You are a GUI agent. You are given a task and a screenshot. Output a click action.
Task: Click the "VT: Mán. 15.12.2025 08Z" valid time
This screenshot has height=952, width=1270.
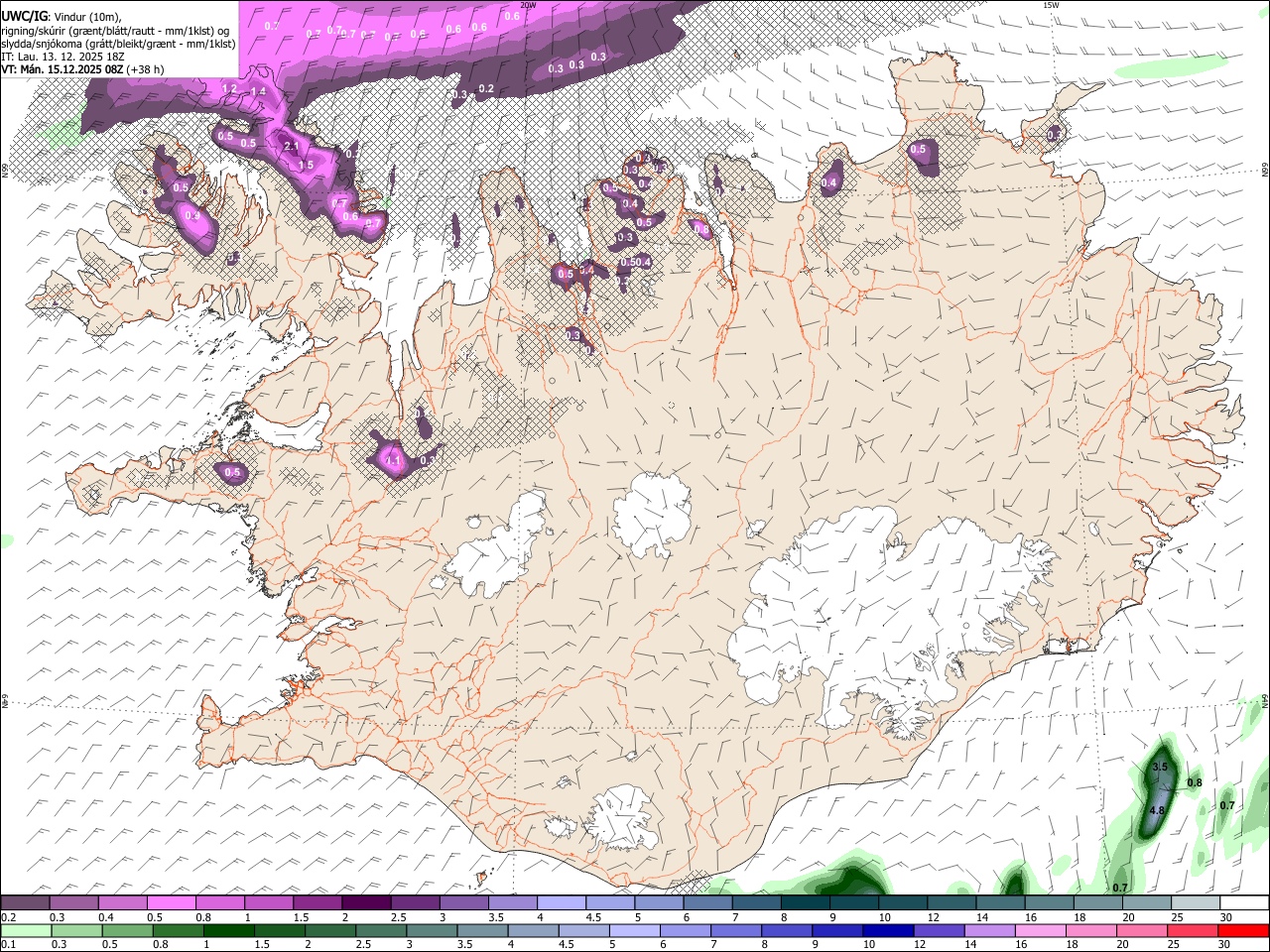(63, 69)
